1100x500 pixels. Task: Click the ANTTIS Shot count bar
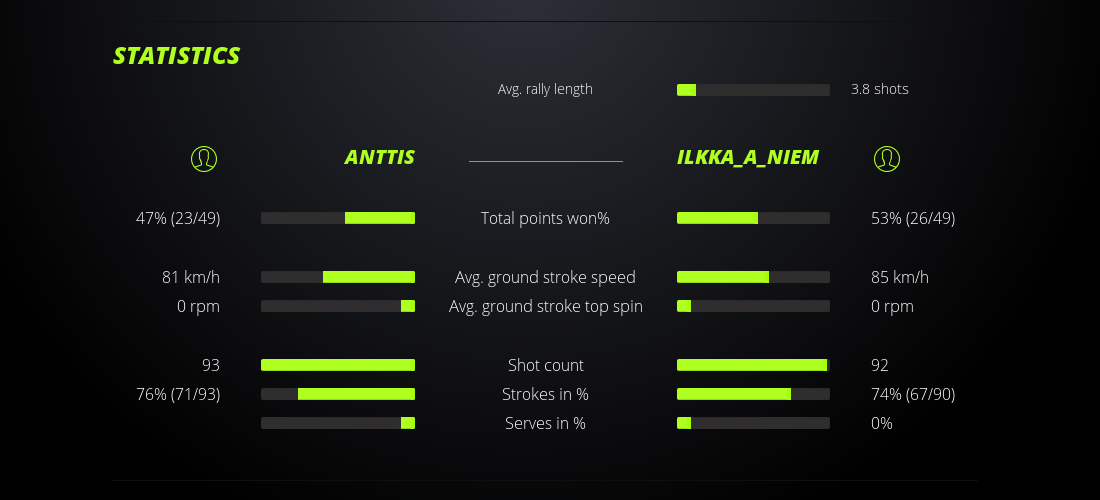tap(338, 365)
